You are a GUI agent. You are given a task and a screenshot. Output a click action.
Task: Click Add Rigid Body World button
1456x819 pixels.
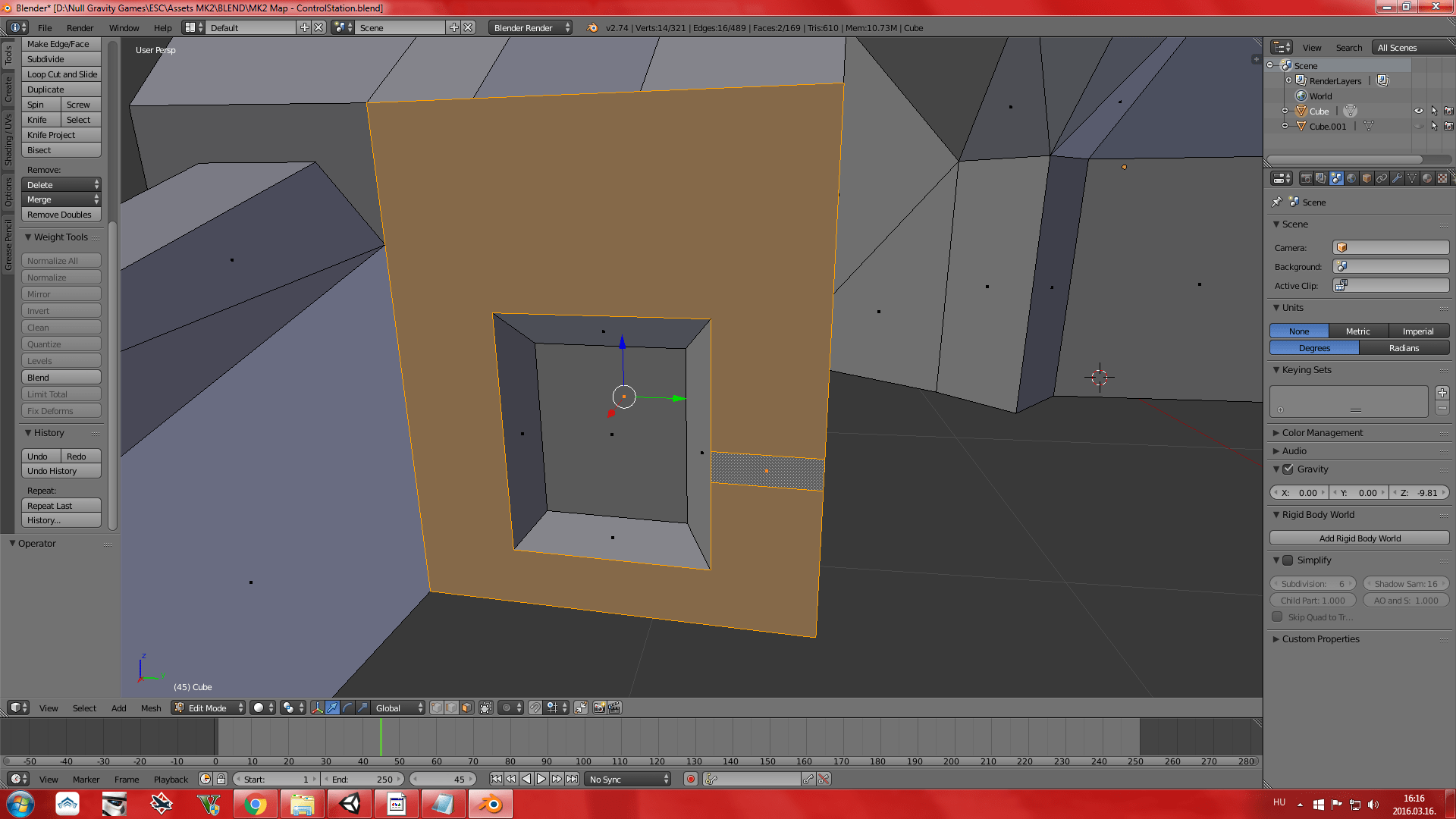click(x=1359, y=538)
